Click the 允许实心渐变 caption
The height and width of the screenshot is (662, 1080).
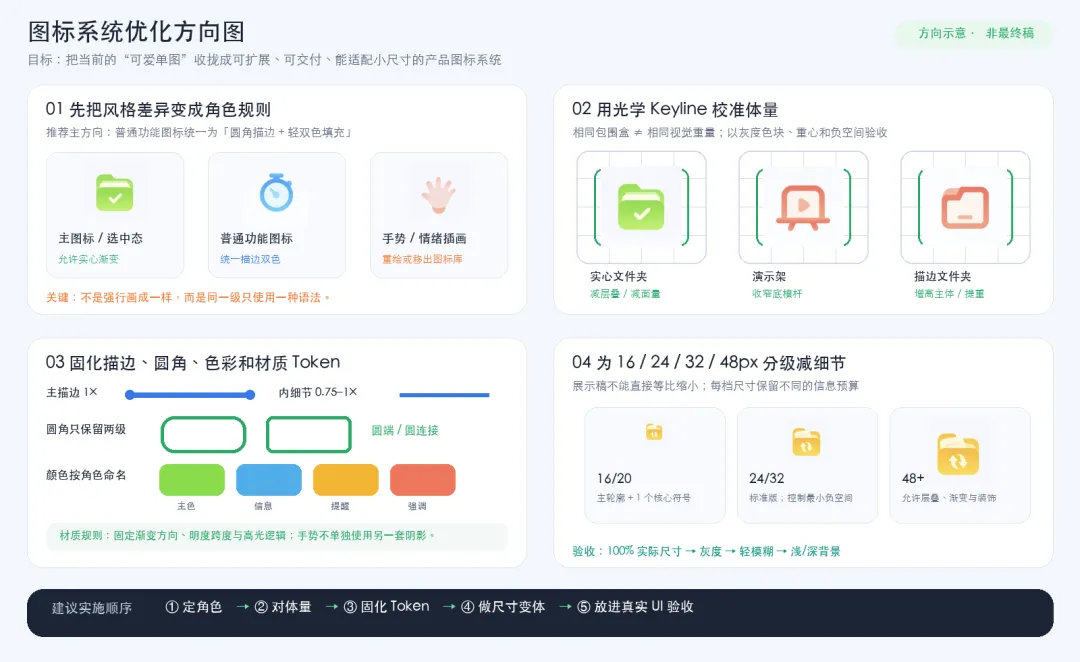point(88,259)
